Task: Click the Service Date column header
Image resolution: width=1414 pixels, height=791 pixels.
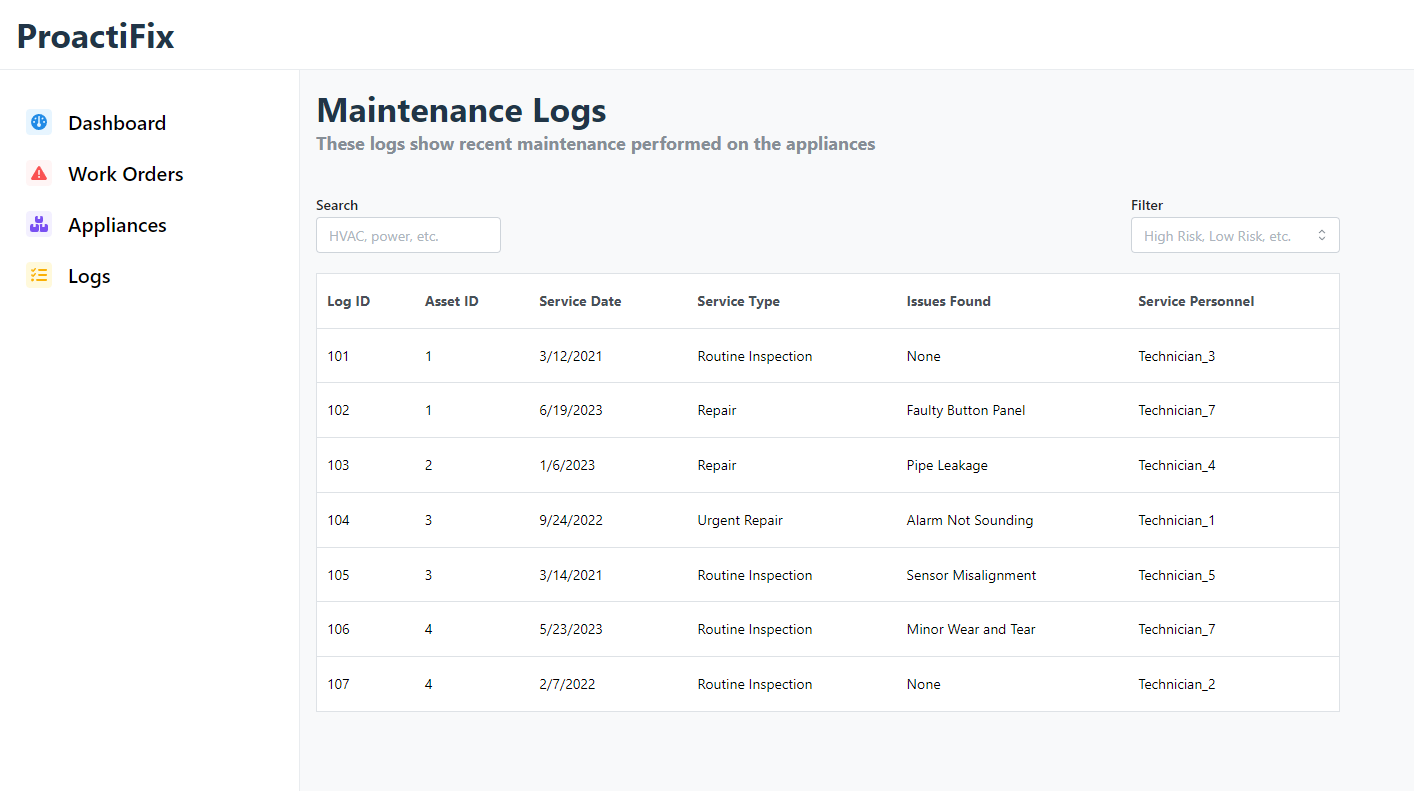Action: click(x=580, y=301)
